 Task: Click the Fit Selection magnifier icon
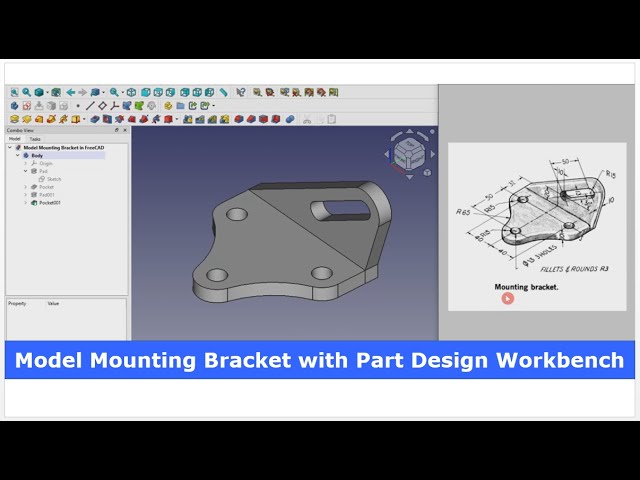(27, 92)
